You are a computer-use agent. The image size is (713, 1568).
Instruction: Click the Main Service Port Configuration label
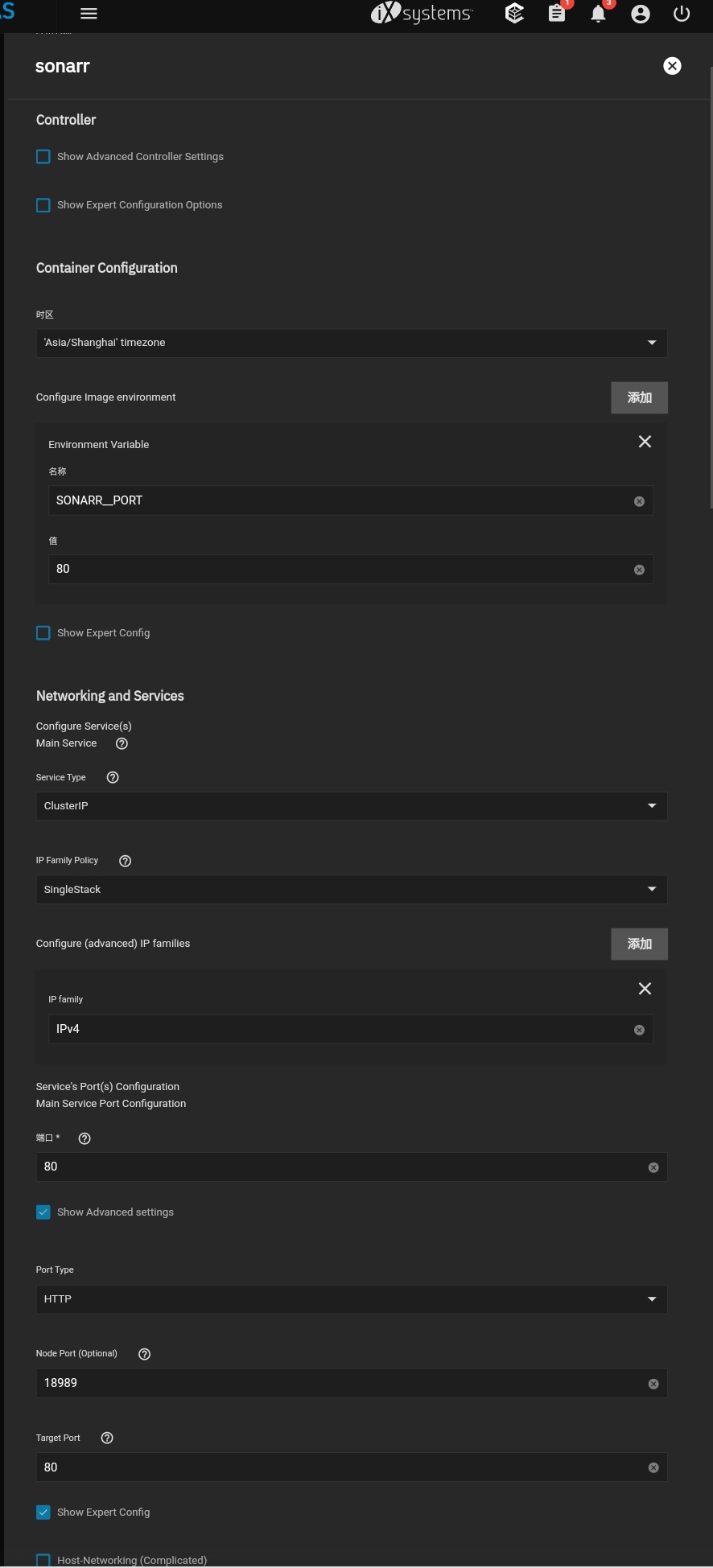[x=111, y=1104]
